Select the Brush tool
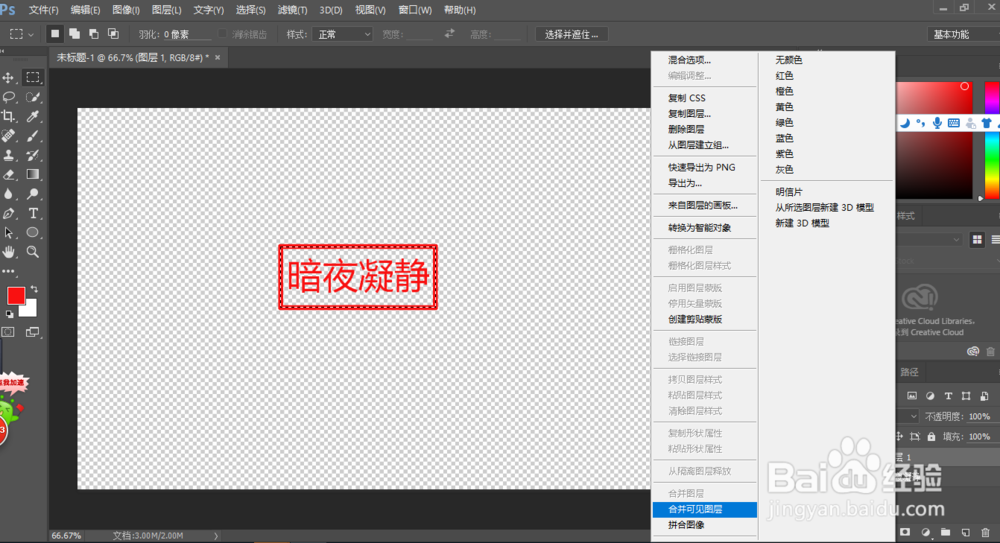Screen dimensions: 1000x543 33,135
